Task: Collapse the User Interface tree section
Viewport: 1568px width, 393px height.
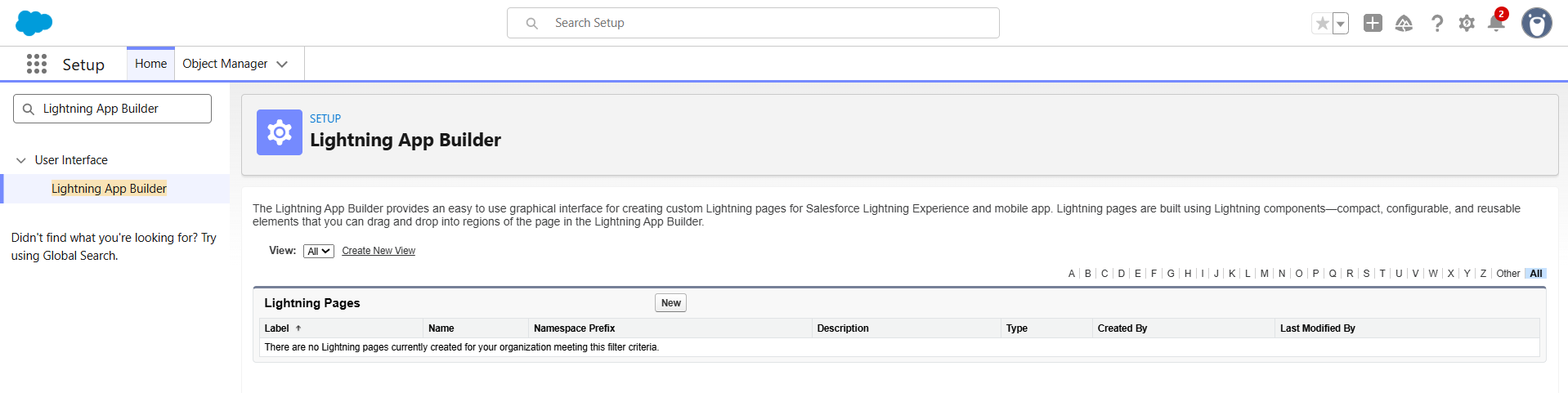Action: click(x=21, y=160)
